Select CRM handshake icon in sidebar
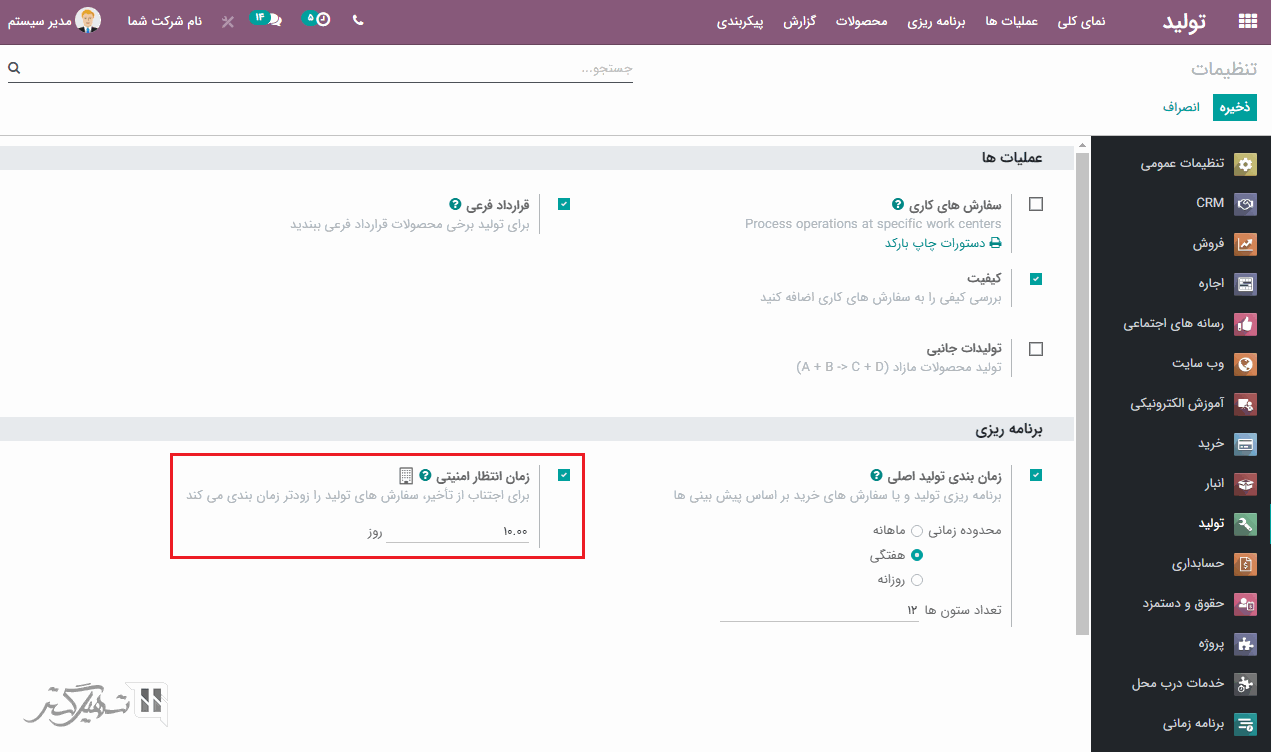Viewport: 1272px width, 752px height. coord(1245,204)
